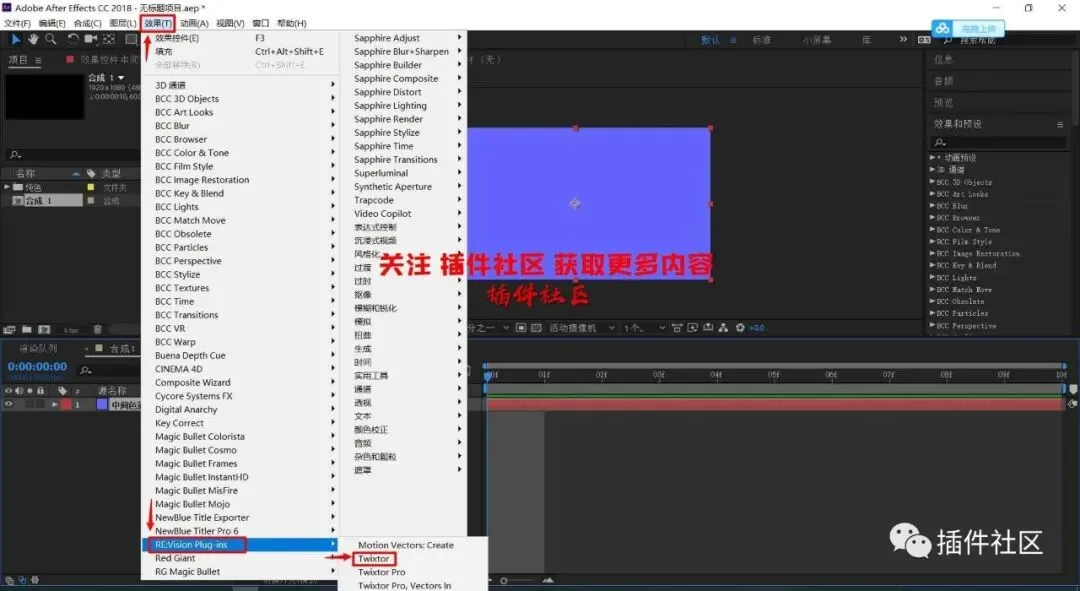
Task: Click the interpret footage icon below project list
Action: [10, 330]
